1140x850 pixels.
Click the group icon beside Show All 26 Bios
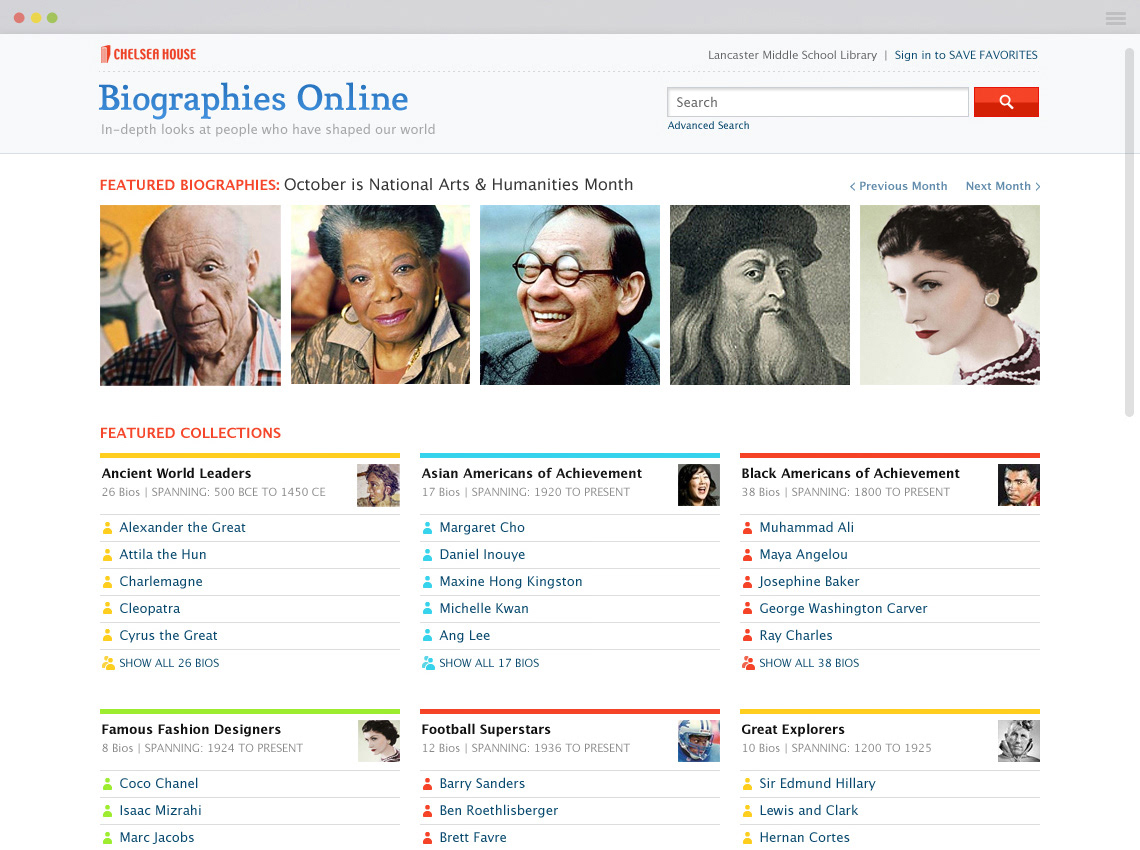[108, 663]
